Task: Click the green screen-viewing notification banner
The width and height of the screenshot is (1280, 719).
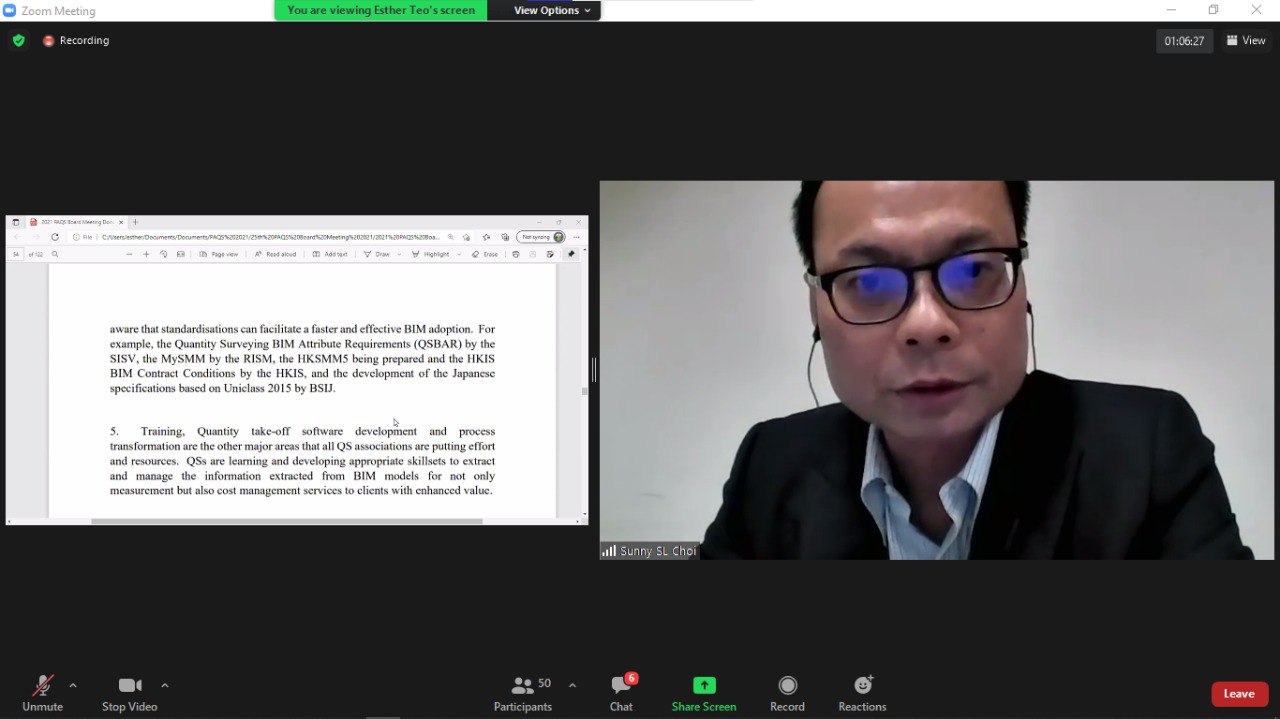Action: pyautogui.click(x=381, y=10)
